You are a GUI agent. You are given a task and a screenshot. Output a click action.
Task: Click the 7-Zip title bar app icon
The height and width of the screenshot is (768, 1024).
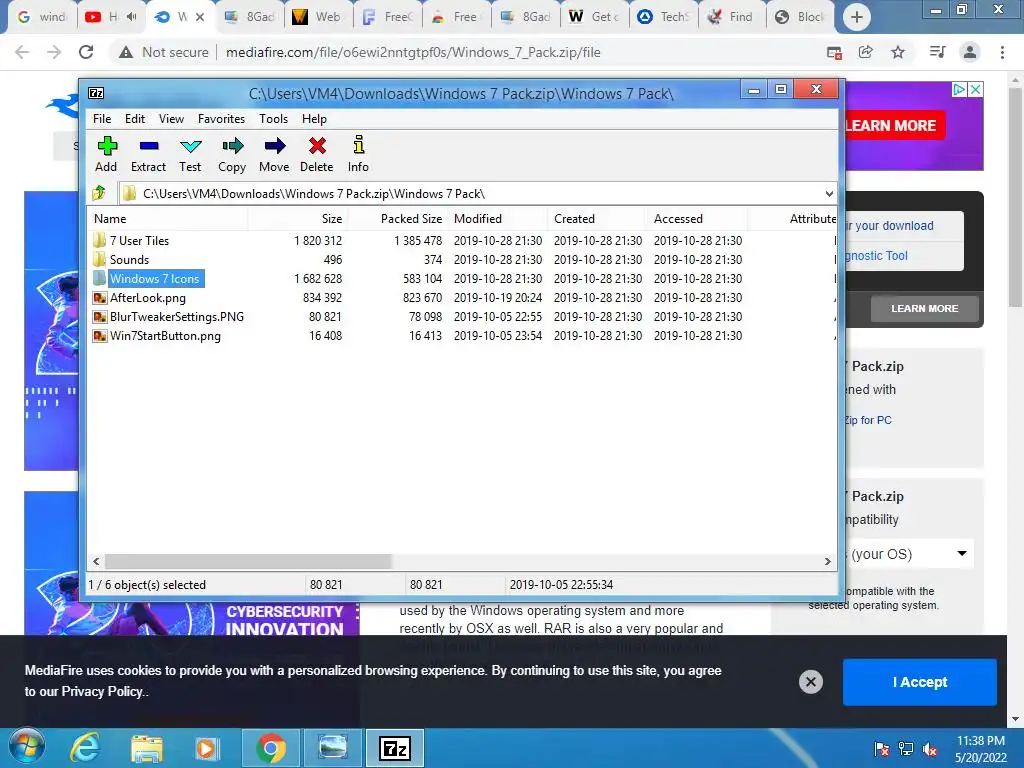pyautogui.click(x=96, y=93)
